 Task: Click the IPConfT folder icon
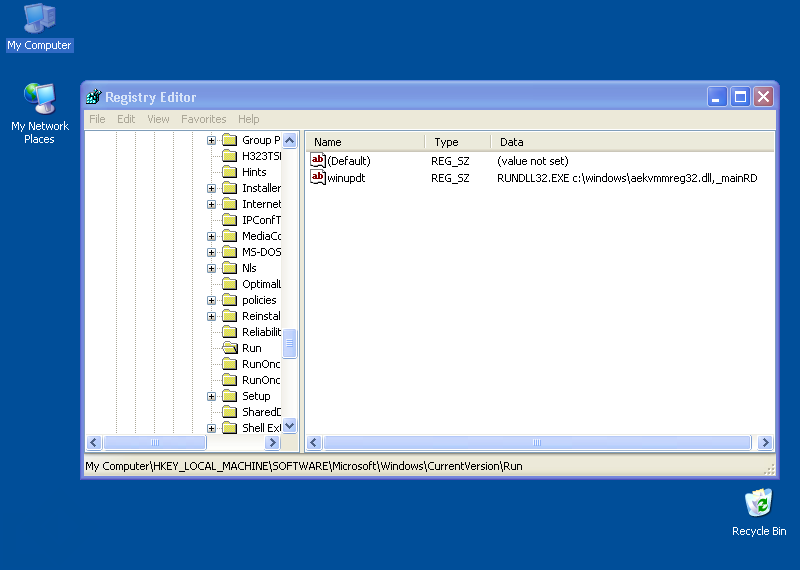(x=230, y=220)
